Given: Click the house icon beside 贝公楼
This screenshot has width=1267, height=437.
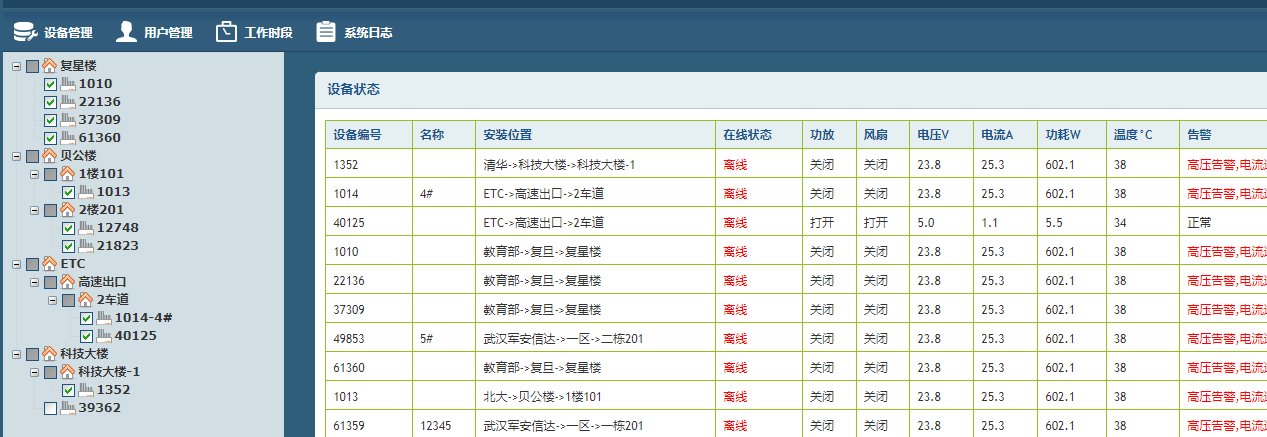Looking at the screenshot, I should 50,156.
